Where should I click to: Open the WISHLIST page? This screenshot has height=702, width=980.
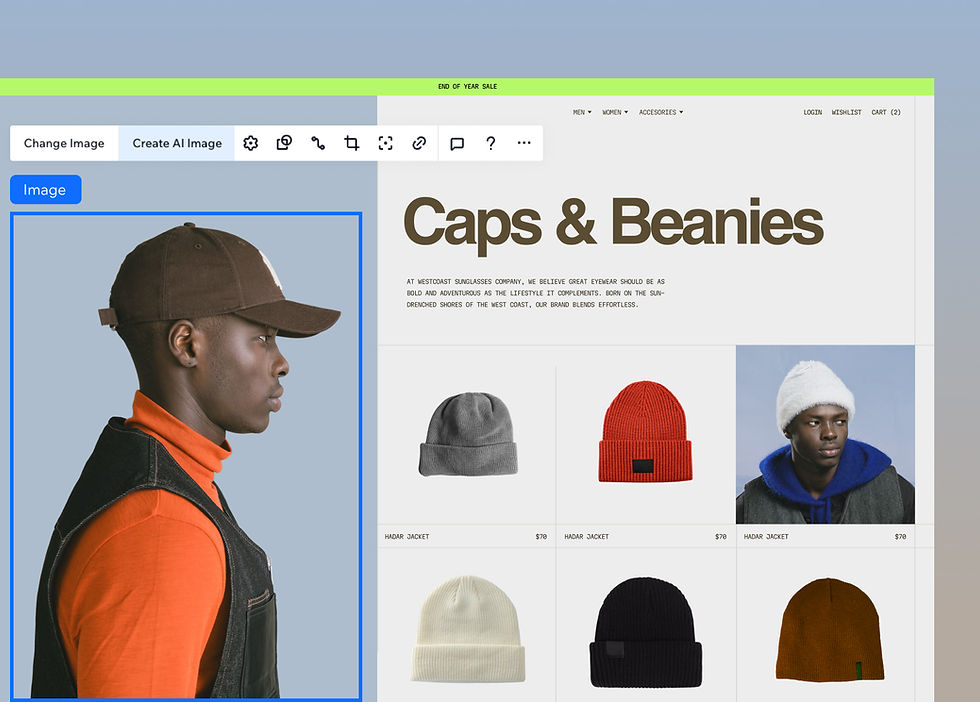point(846,112)
